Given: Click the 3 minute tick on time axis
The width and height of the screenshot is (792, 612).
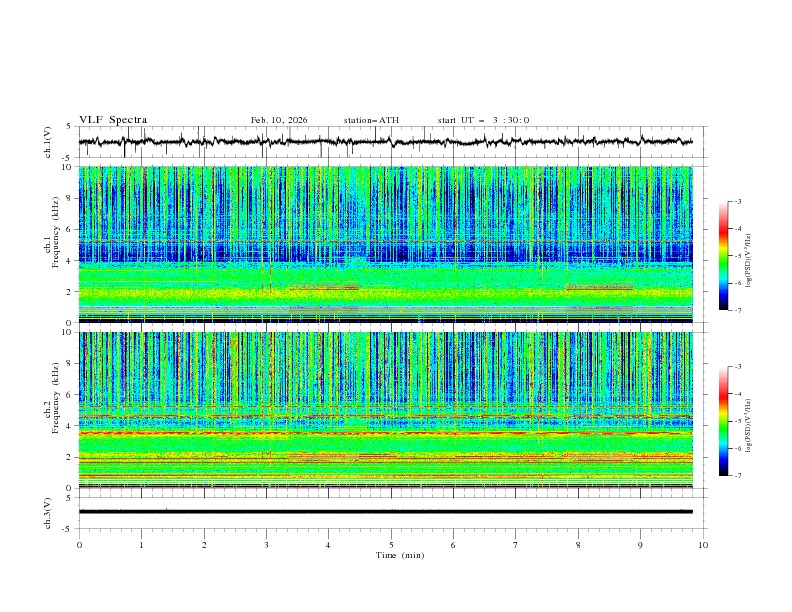Looking at the screenshot, I should tap(266, 544).
